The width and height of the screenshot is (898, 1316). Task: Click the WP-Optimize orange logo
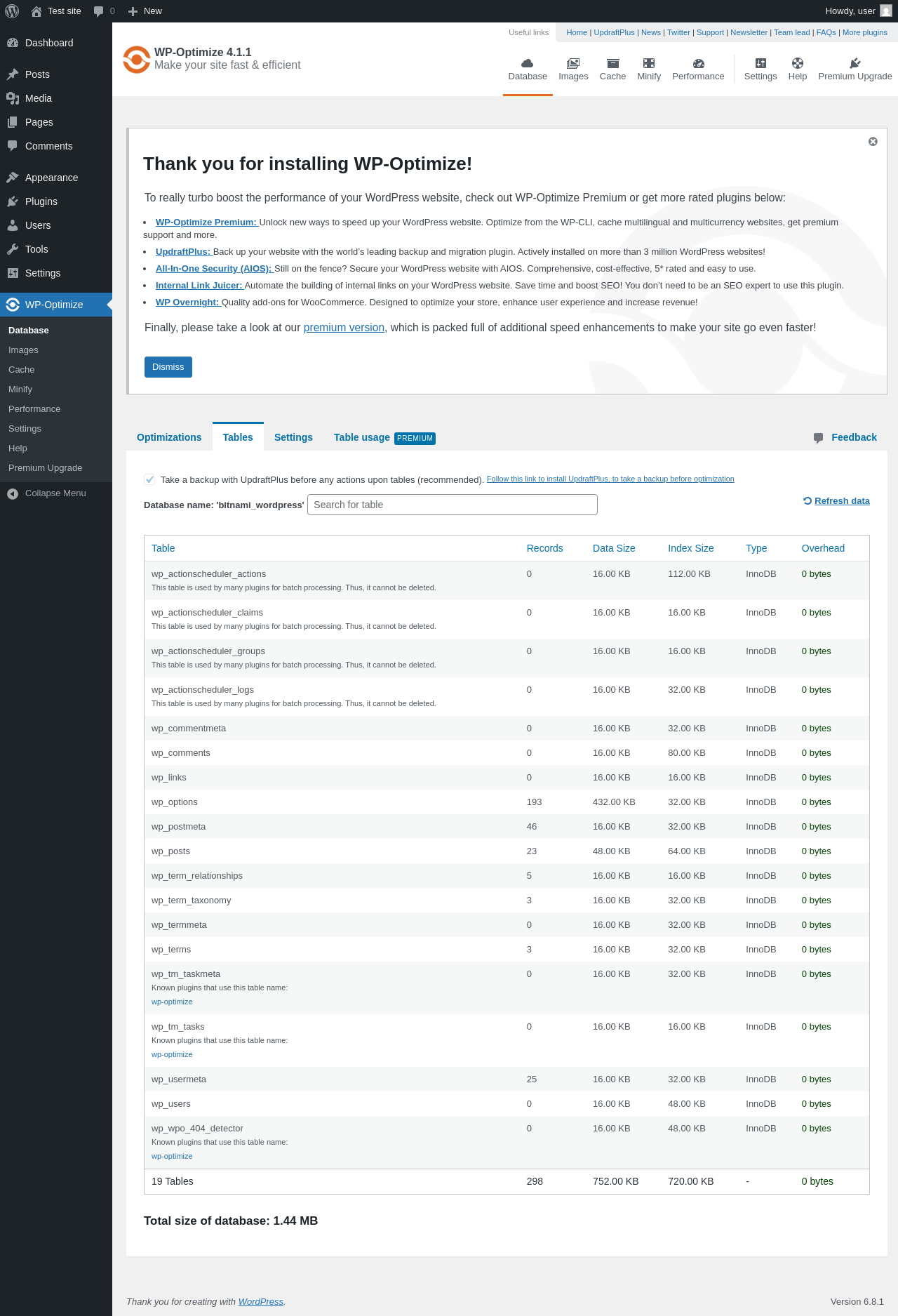click(x=137, y=60)
